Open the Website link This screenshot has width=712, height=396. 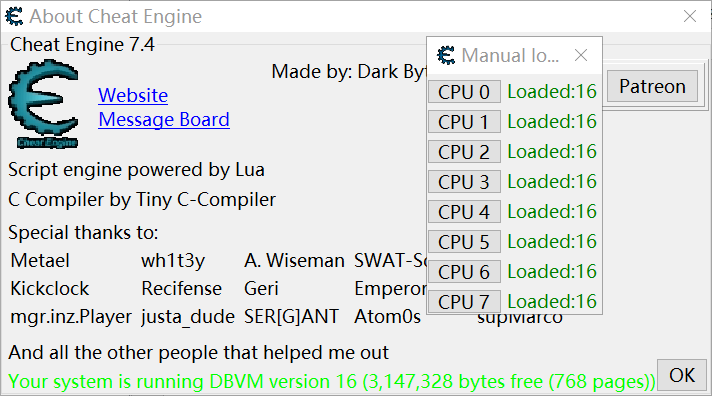[x=133, y=95]
